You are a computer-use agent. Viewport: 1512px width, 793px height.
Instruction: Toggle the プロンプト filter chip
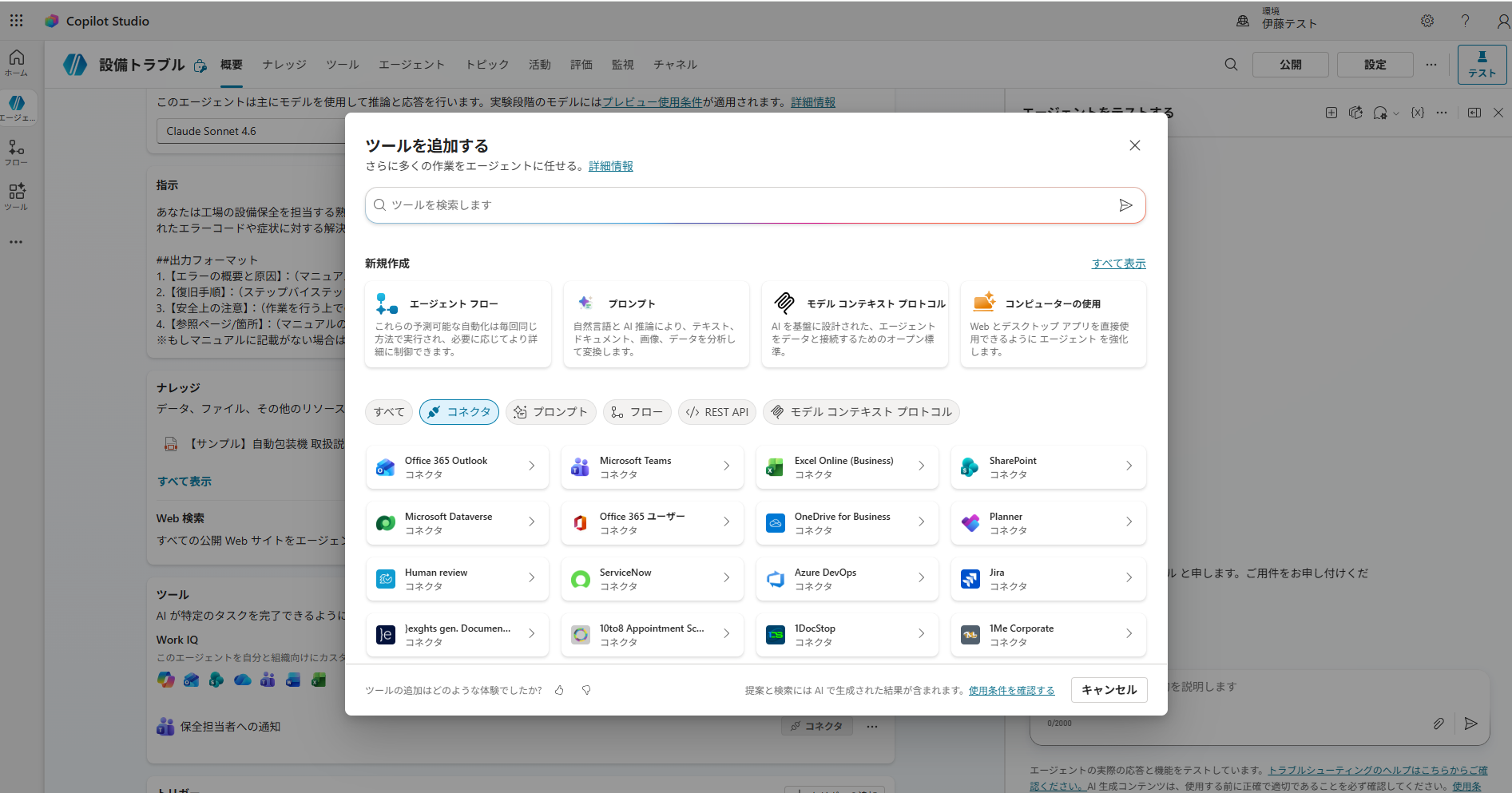551,412
